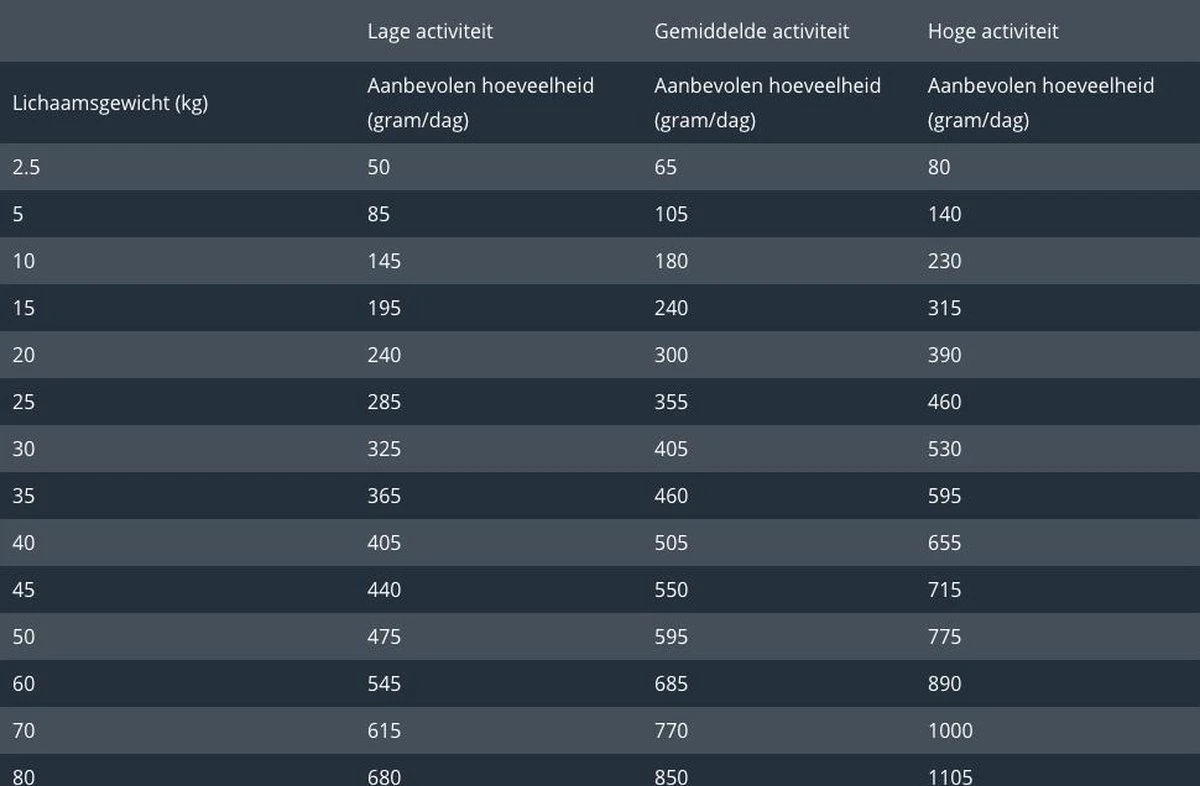
Task: Click the 685 value in the 60 kg row
Action: pyautogui.click(x=671, y=684)
